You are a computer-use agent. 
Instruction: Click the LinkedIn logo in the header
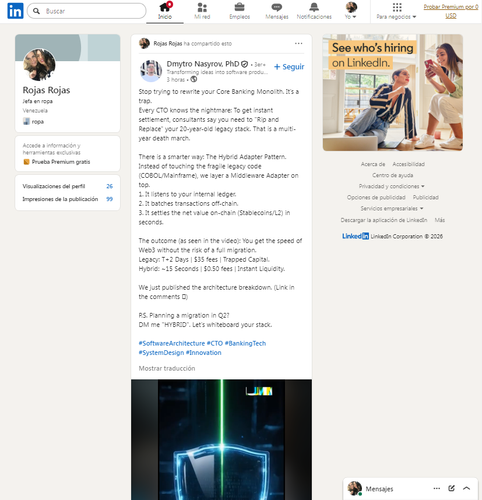point(15,11)
